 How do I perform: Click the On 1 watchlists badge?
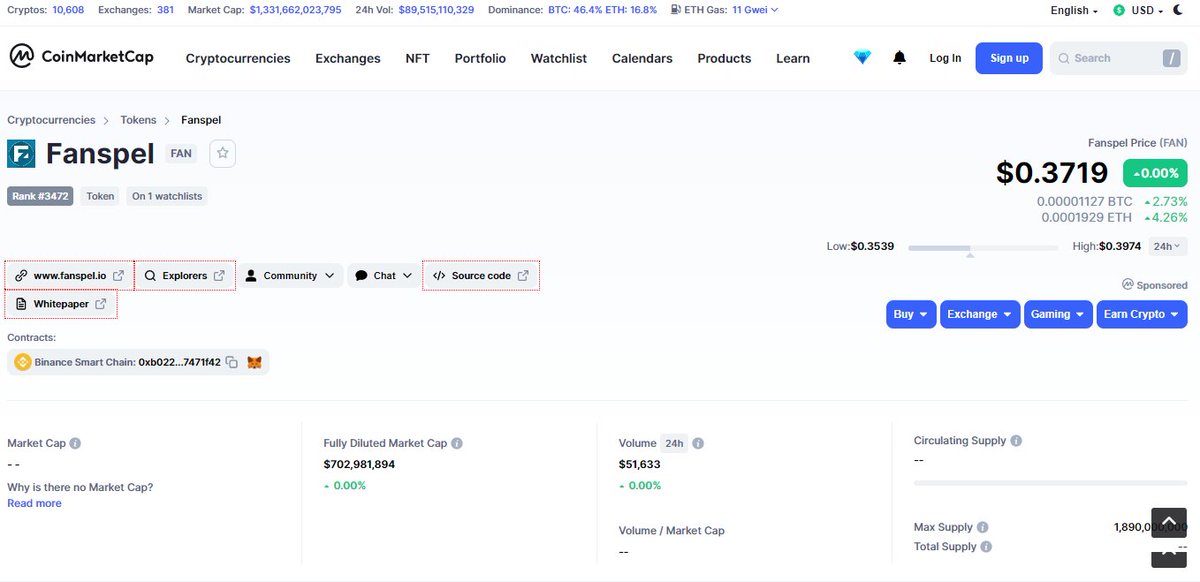click(x=167, y=196)
